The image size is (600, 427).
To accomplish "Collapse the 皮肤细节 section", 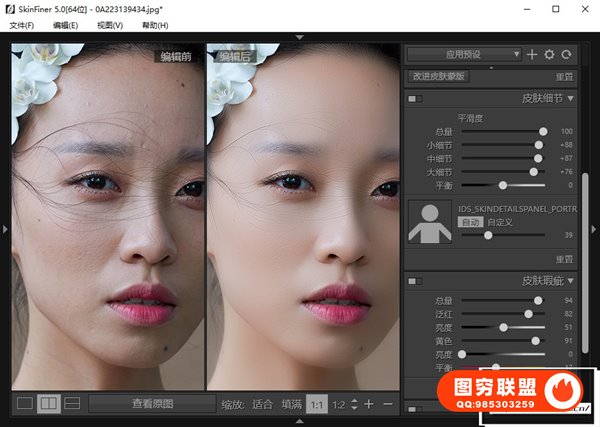I will (573, 99).
